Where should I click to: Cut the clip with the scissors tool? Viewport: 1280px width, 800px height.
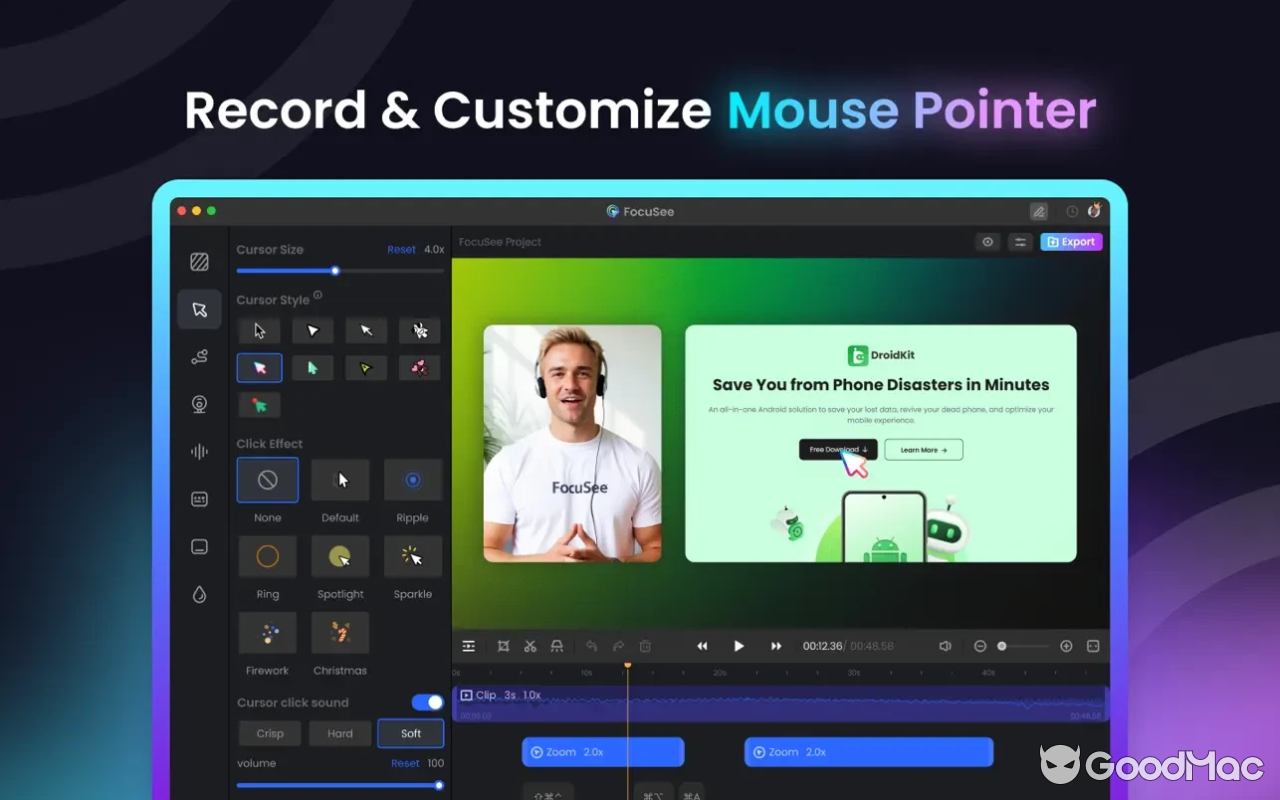[530, 645]
